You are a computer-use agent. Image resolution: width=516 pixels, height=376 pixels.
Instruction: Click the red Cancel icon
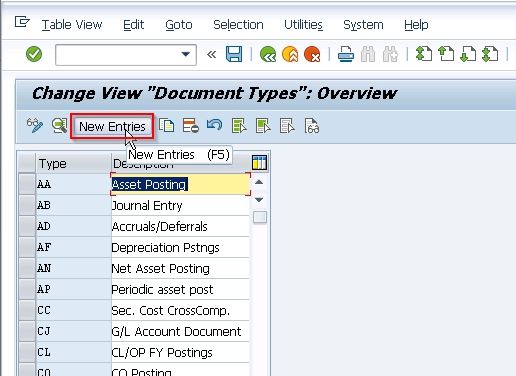[x=312, y=54]
